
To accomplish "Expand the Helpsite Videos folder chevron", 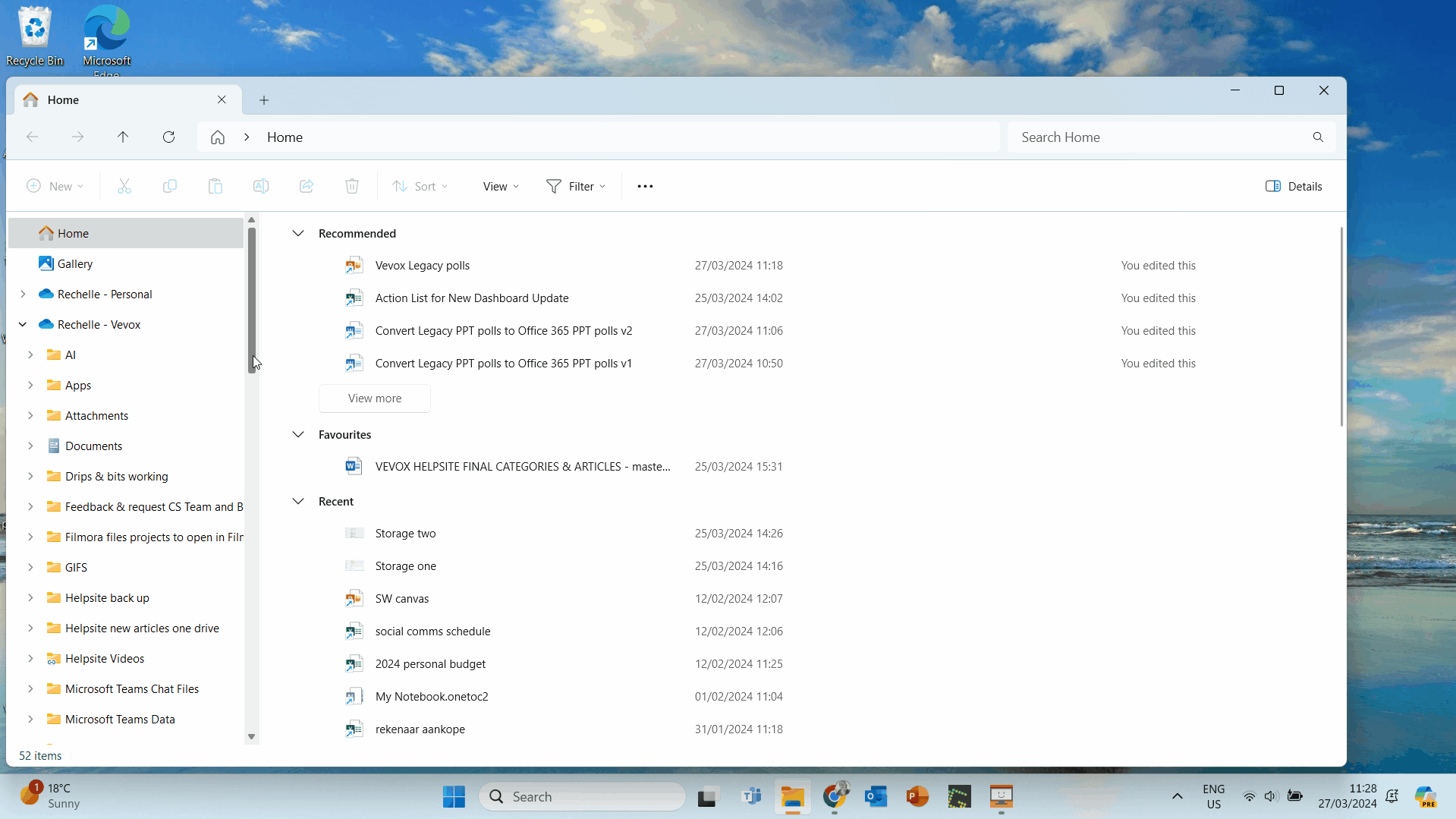I will tap(30, 659).
